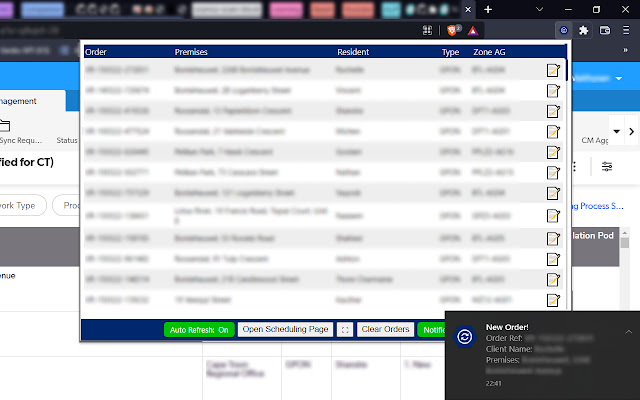Open the browser Extensions puzzle icon

[584, 30]
